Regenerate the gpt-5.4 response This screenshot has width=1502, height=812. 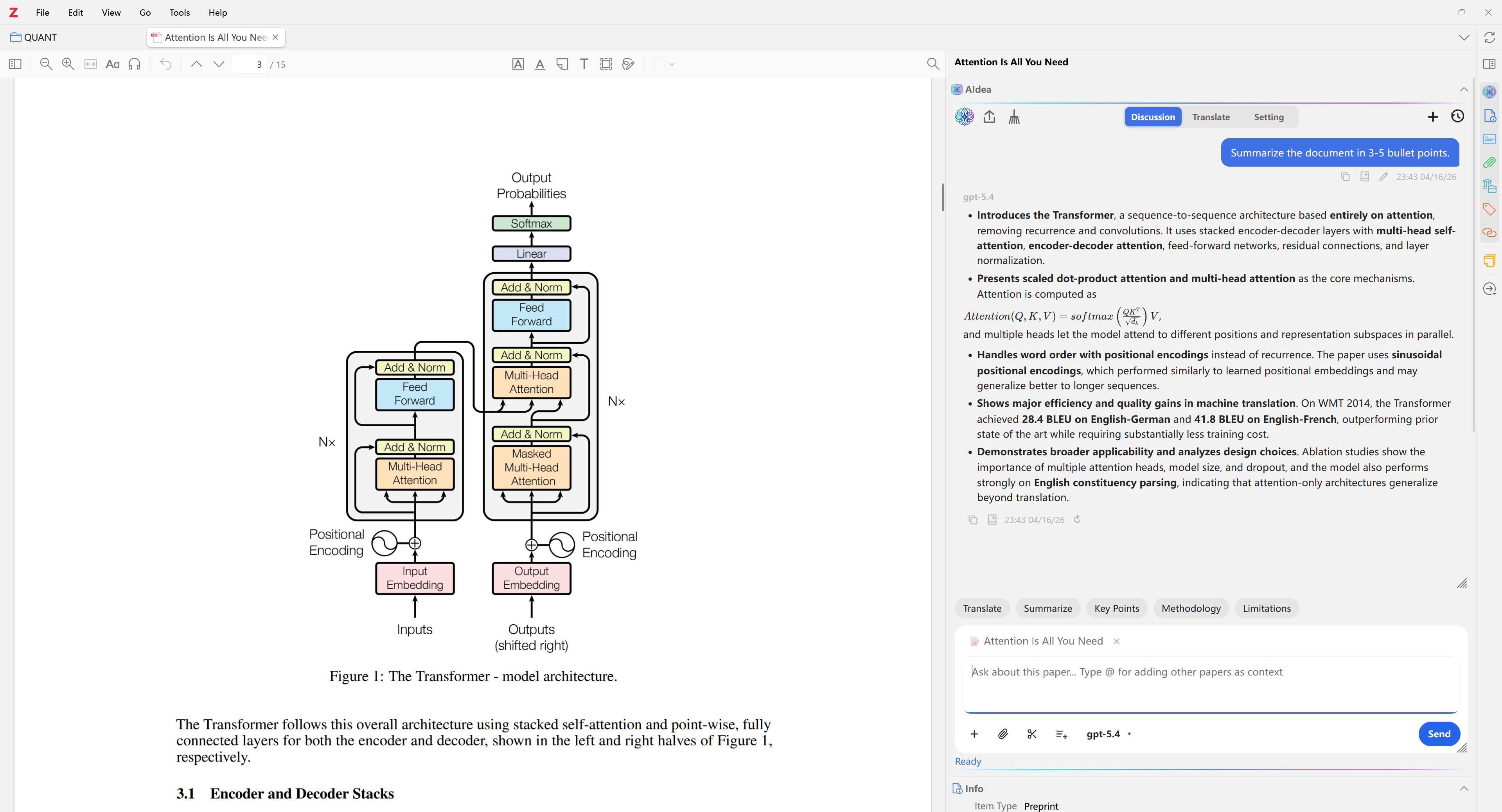coord(1078,519)
